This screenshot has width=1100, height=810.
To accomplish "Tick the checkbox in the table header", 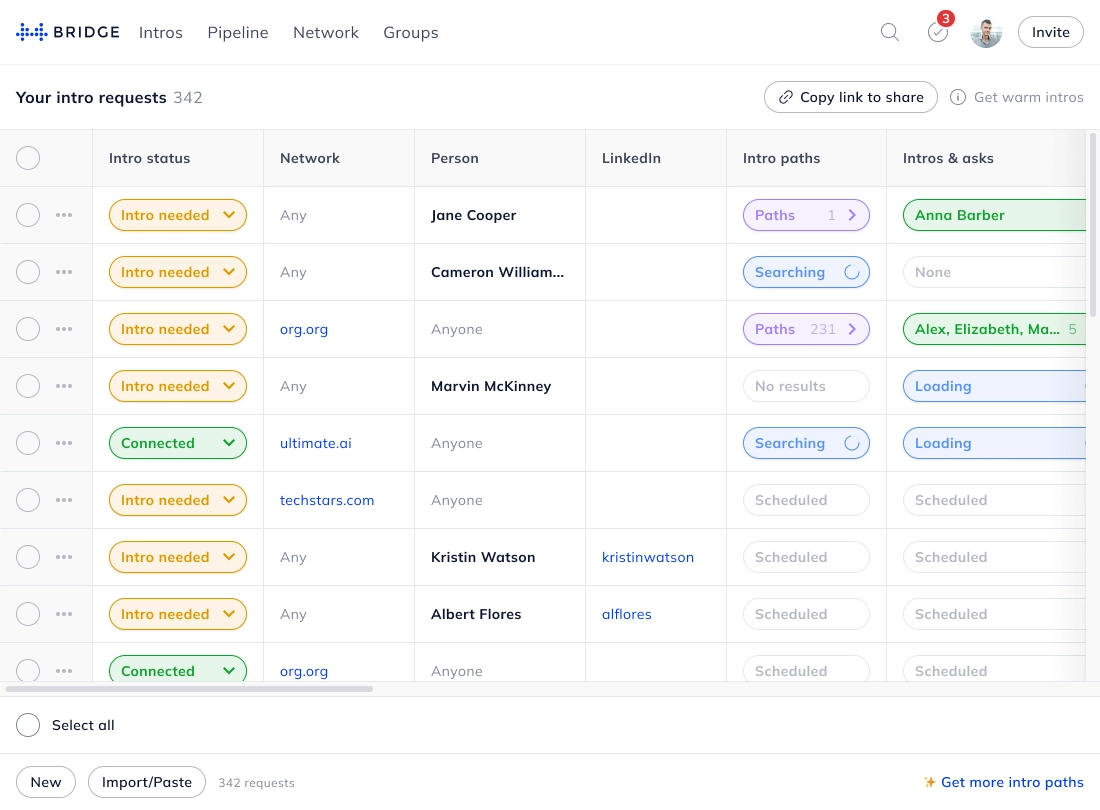I will (x=28, y=158).
